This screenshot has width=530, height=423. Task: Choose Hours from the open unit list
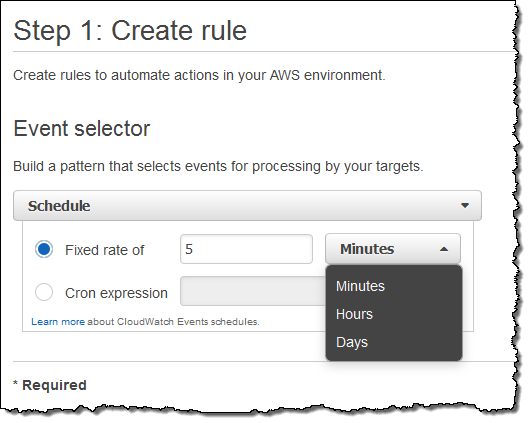(354, 314)
